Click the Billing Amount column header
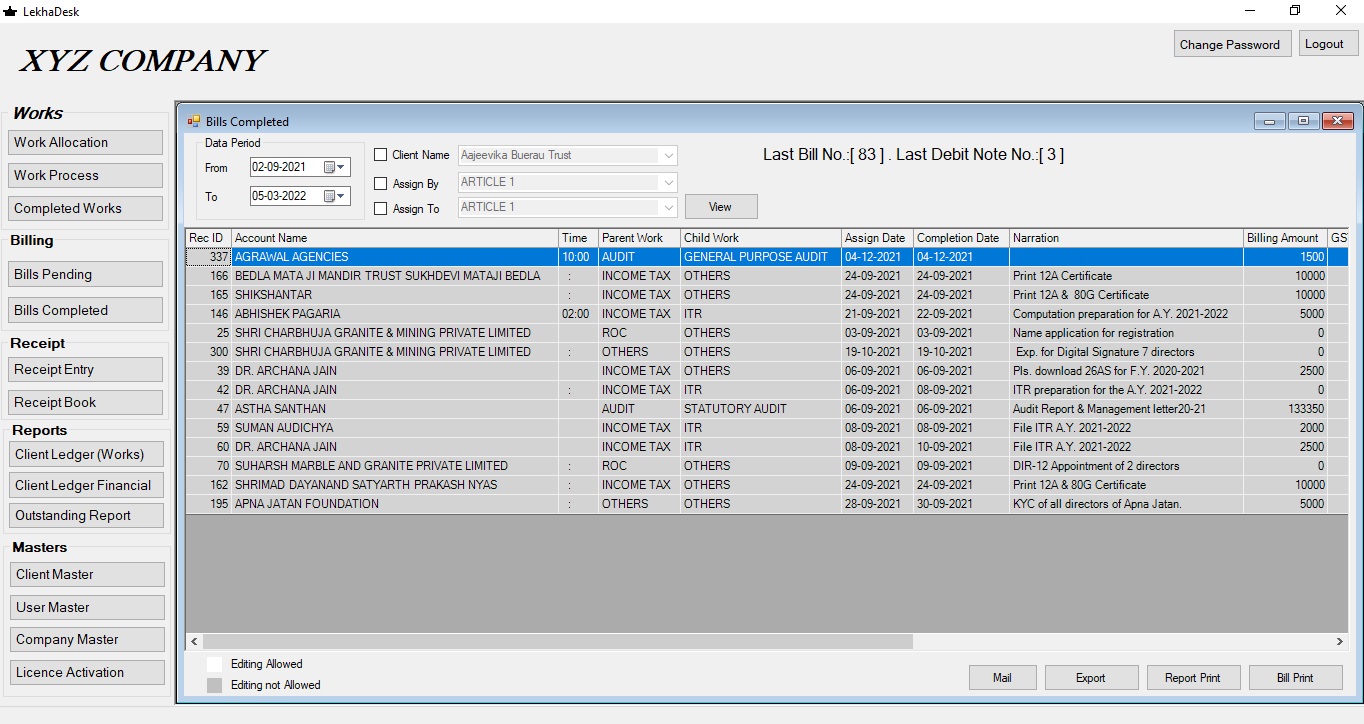Viewport: 1364px width, 724px height. (x=1285, y=238)
